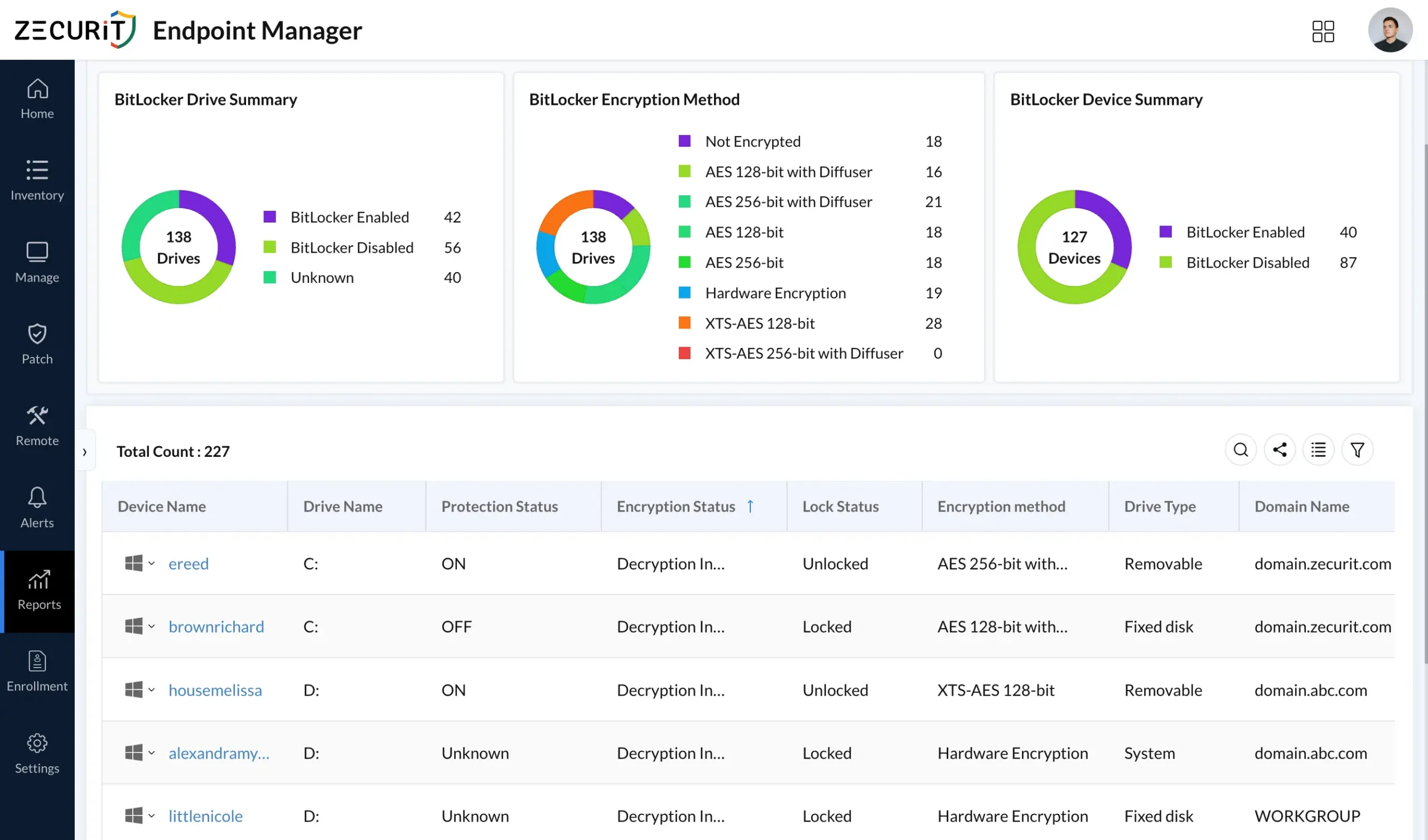
Task: Toggle Encryption Status sort arrow
Action: (750, 505)
